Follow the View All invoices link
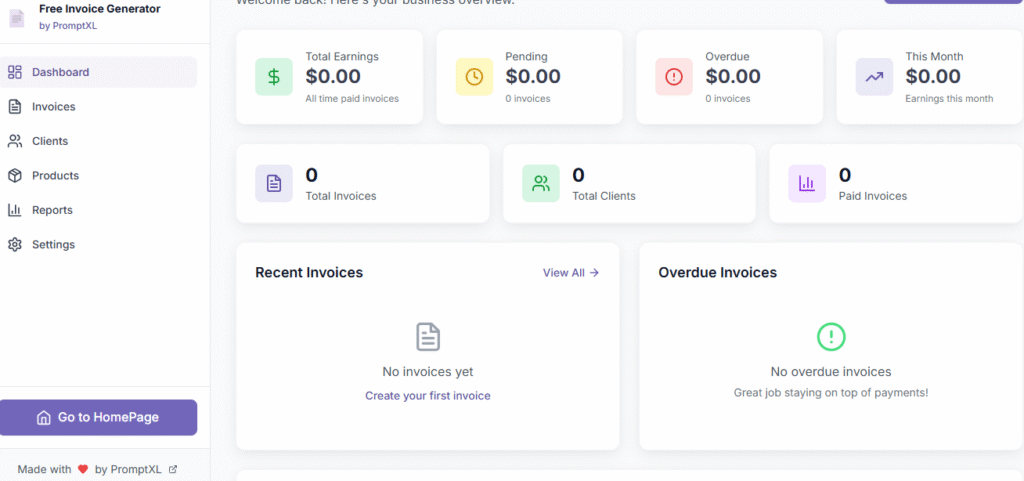Screen dimensions: 1024x481 point(571,273)
